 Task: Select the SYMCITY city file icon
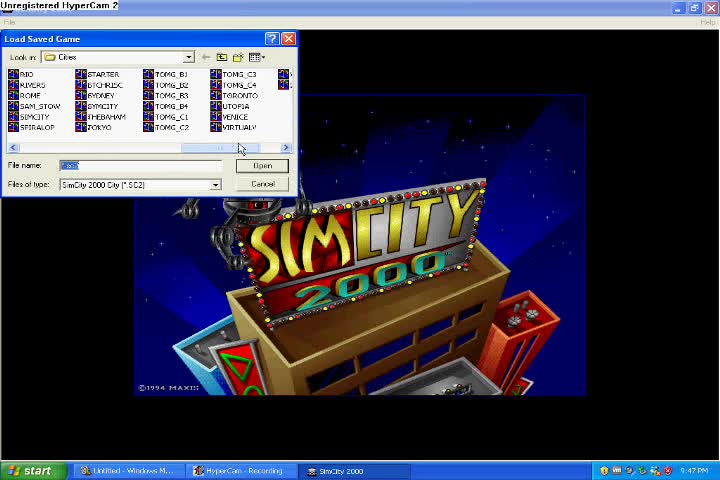pos(81,106)
